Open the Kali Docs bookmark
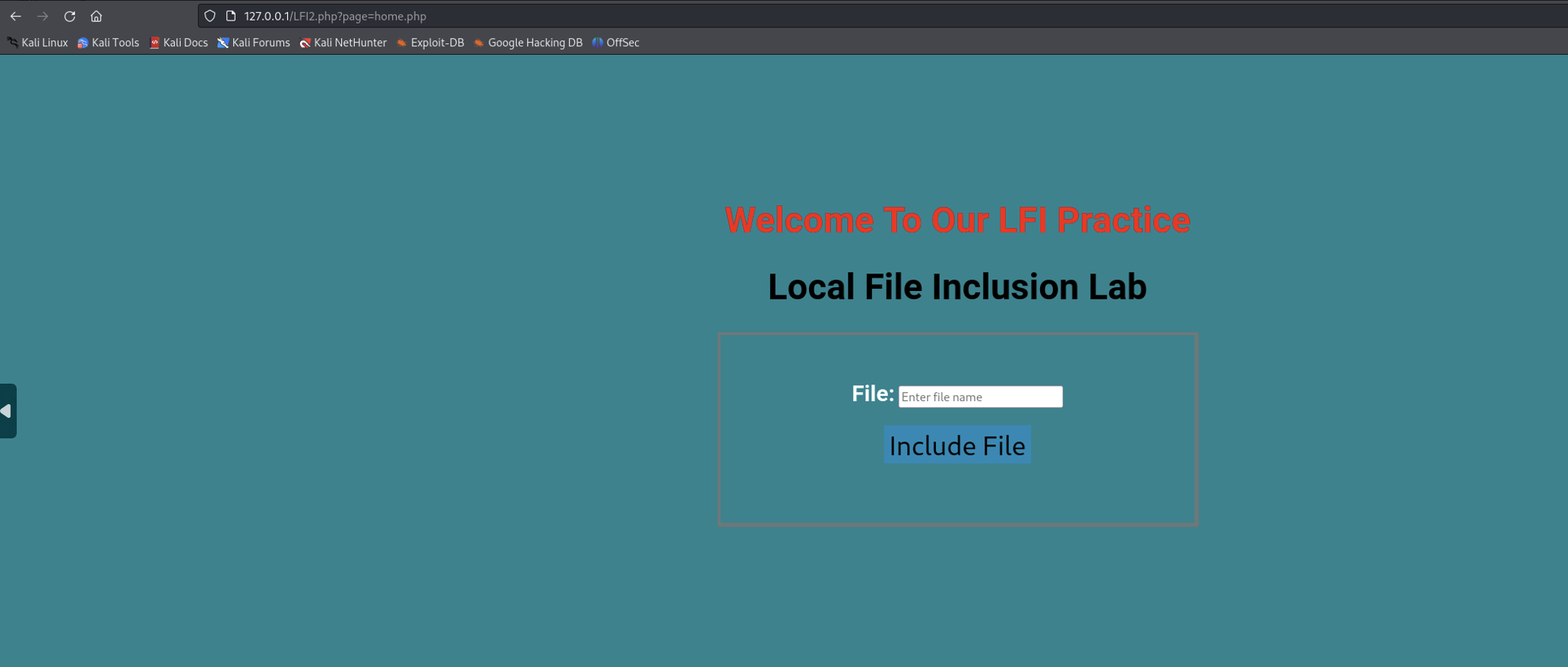Image resolution: width=1568 pixels, height=667 pixels. (x=179, y=43)
